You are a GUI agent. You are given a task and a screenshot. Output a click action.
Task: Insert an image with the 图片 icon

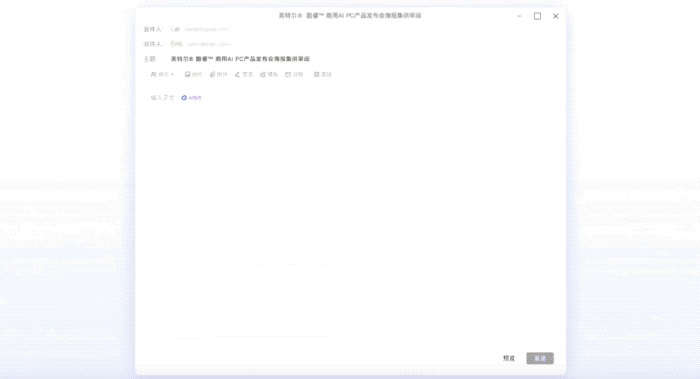click(x=193, y=75)
